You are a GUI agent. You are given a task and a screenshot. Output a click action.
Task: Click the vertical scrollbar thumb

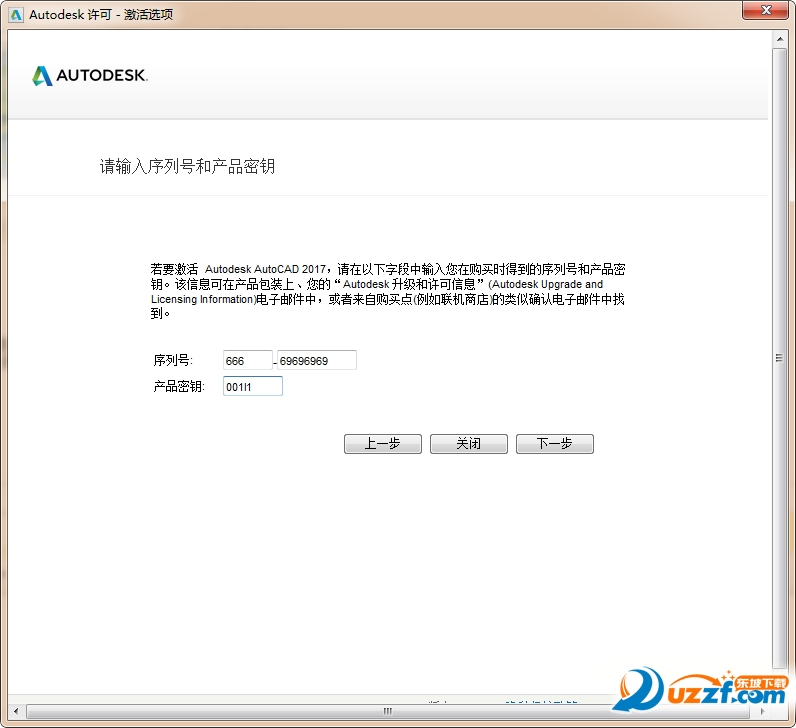[x=780, y=358]
